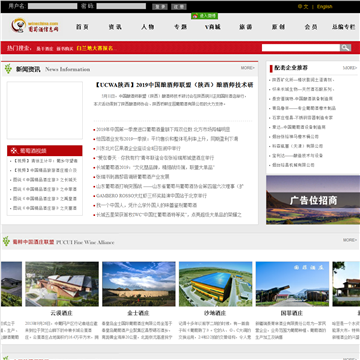Click the search magnifier button
The width and height of the screenshot is (360, 360).
345,48
